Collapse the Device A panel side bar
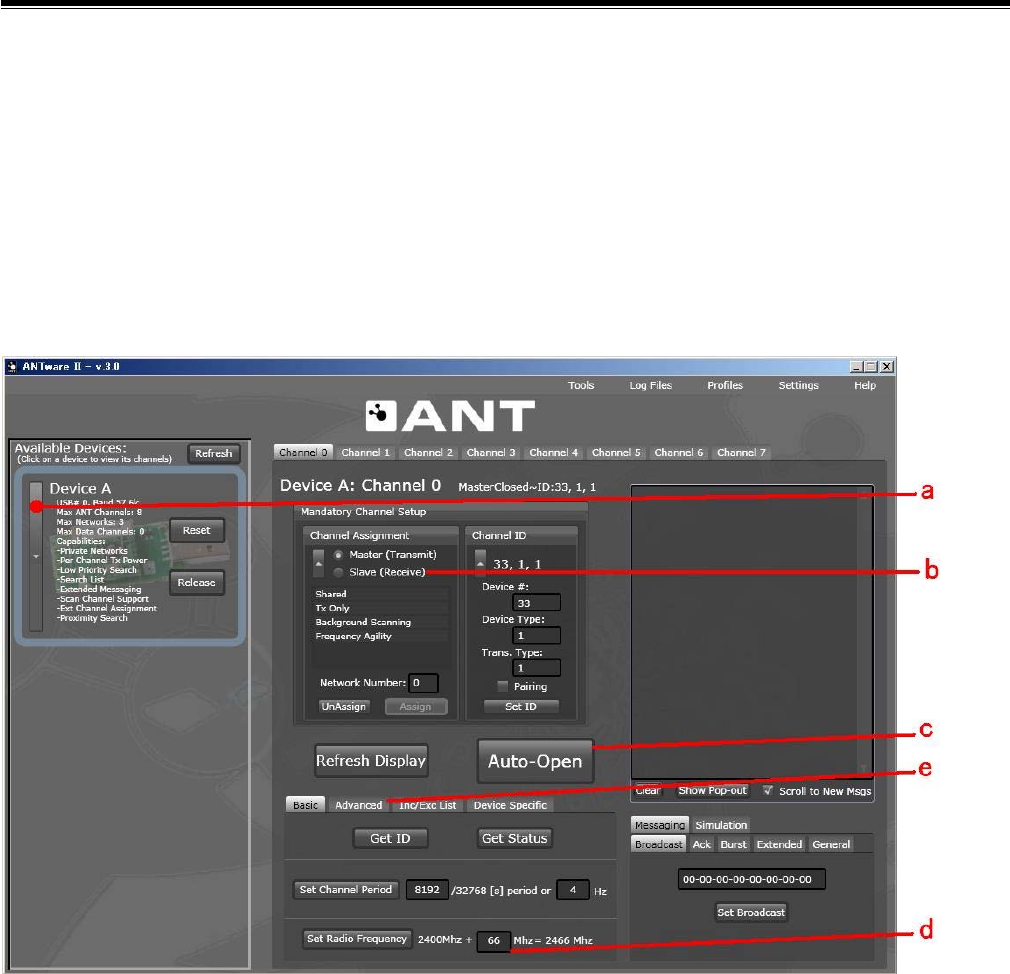 click(36, 557)
